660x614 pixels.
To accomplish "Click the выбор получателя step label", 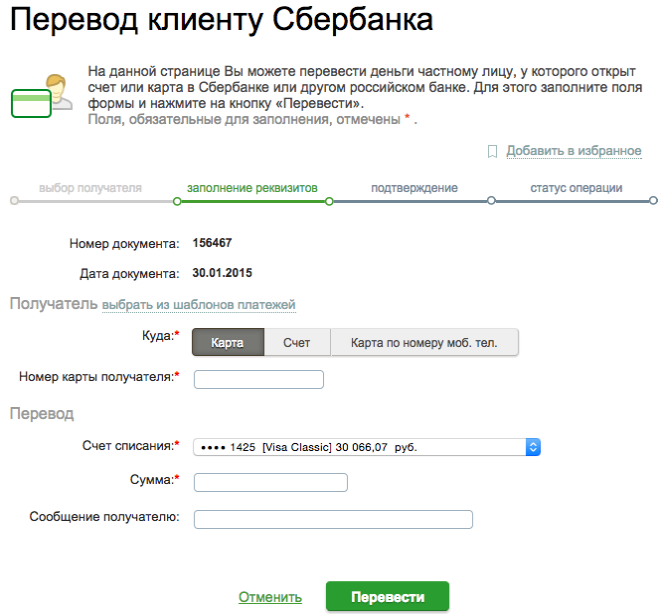I will 90,188.
